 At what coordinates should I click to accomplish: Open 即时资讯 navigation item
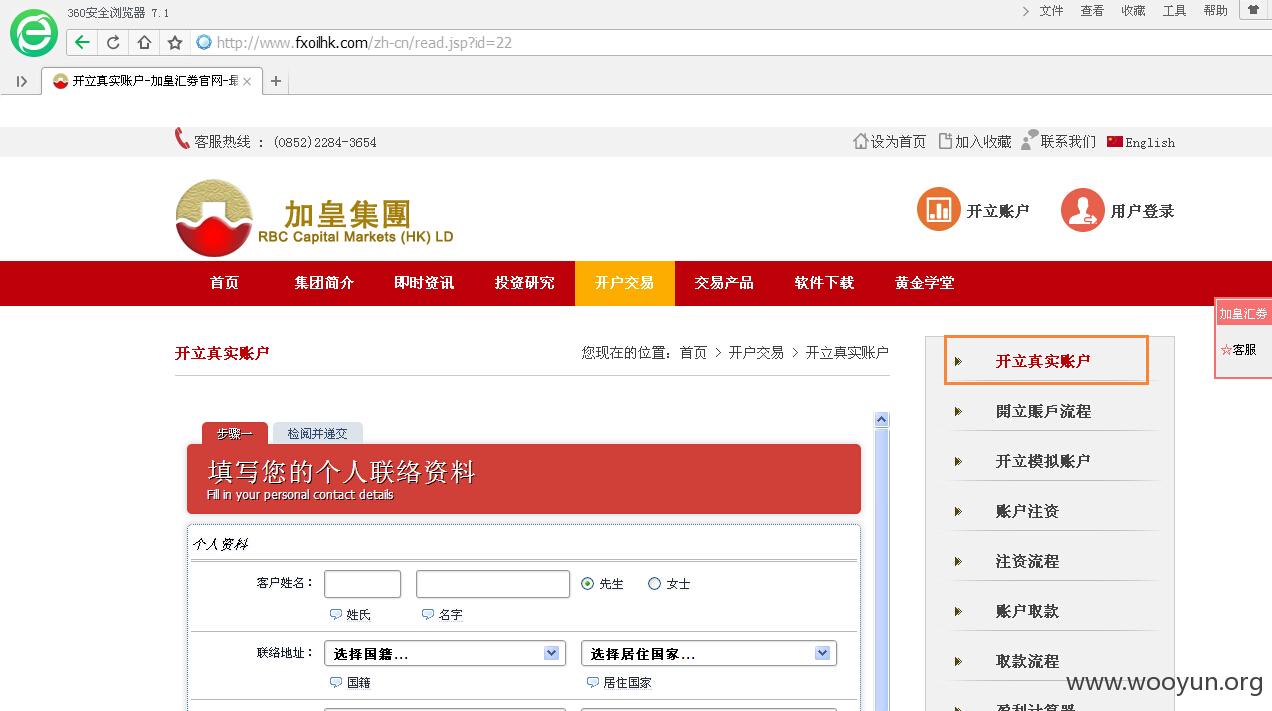click(x=425, y=283)
